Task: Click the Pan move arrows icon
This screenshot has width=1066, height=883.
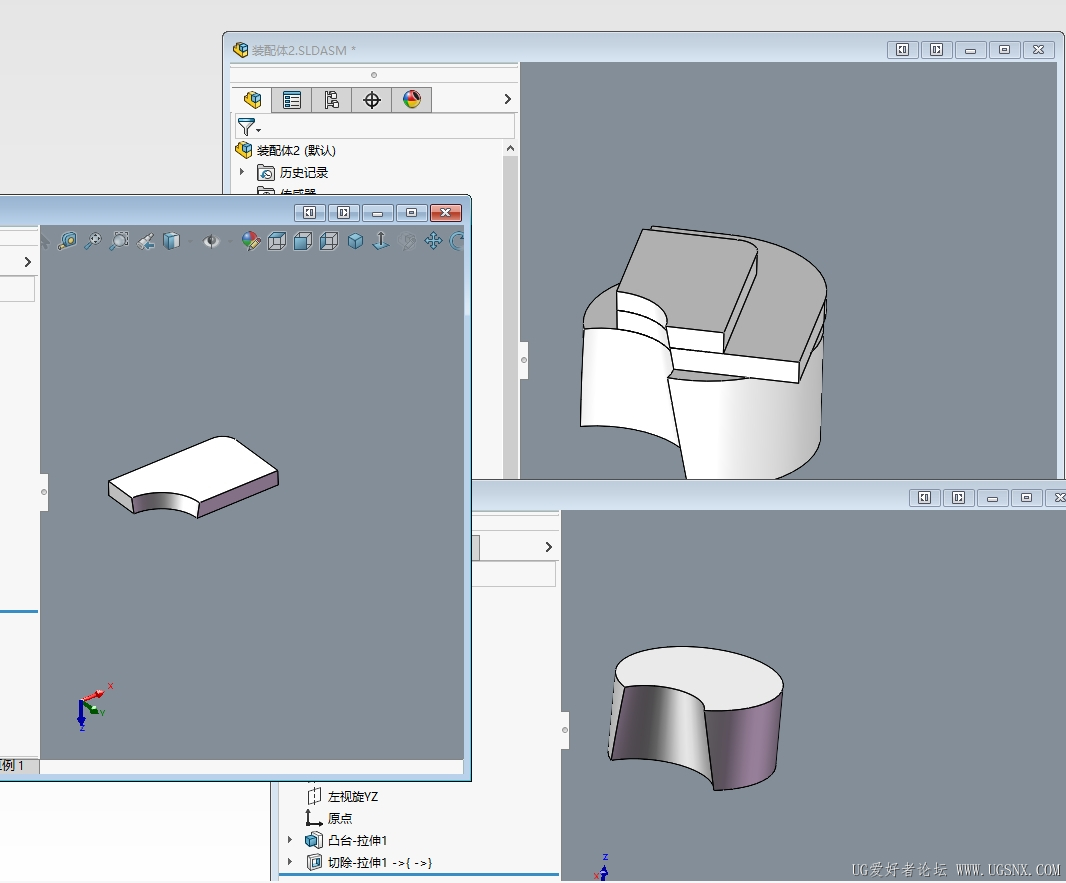Action: click(x=433, y=241)
